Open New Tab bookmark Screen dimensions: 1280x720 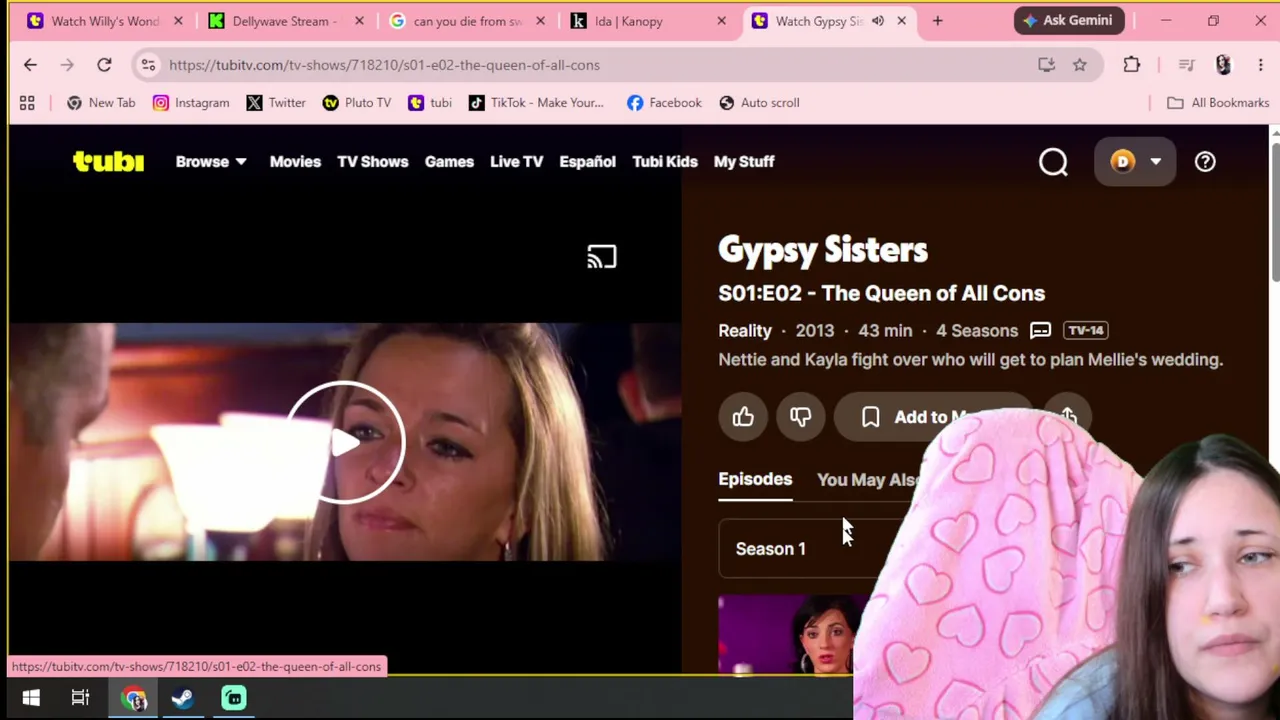point(100,103)
